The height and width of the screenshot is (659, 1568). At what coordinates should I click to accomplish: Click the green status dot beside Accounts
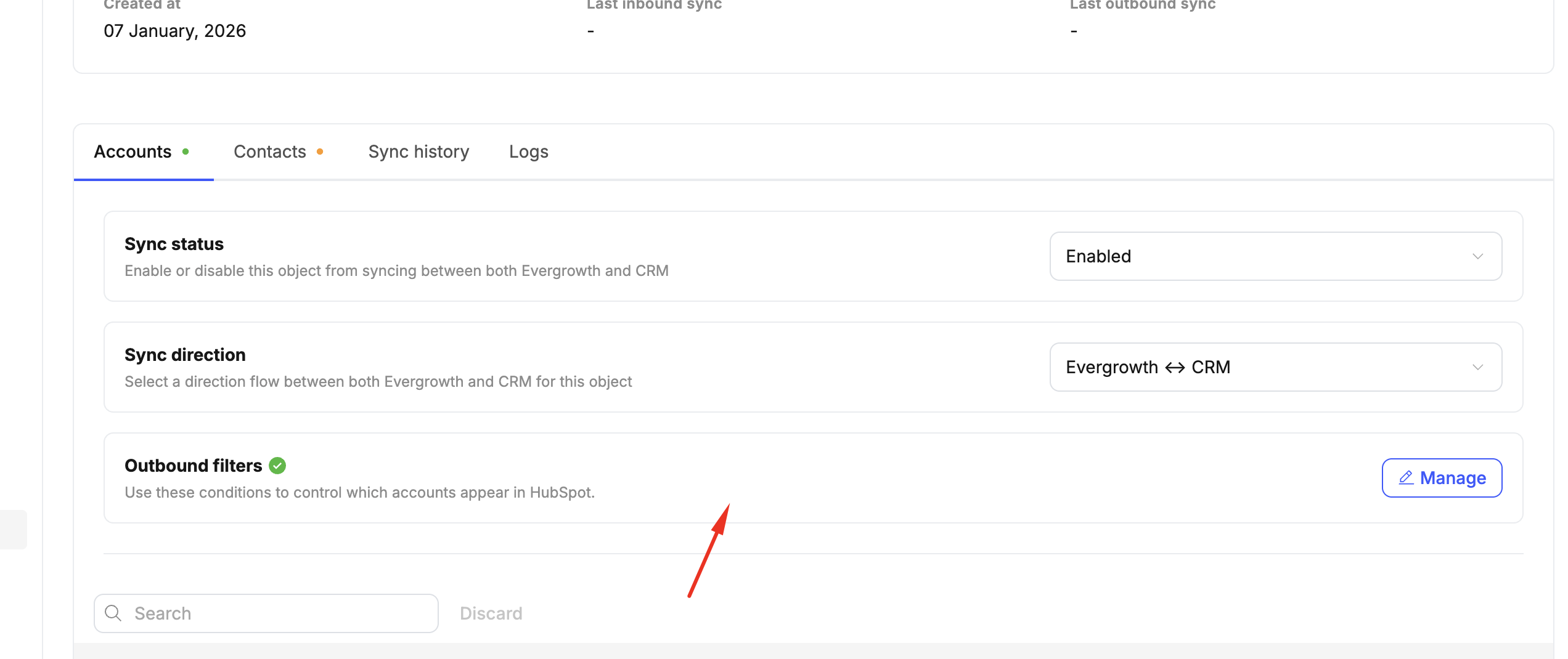(x=186, y=152)
